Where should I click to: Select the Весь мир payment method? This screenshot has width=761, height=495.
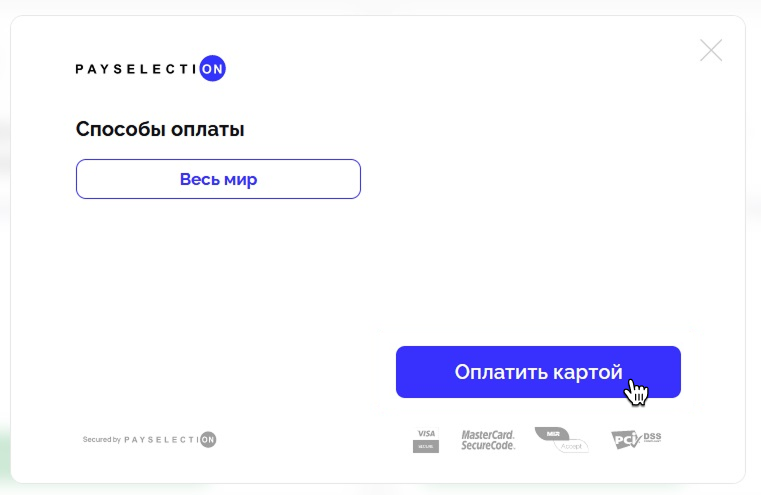[218, 179]
